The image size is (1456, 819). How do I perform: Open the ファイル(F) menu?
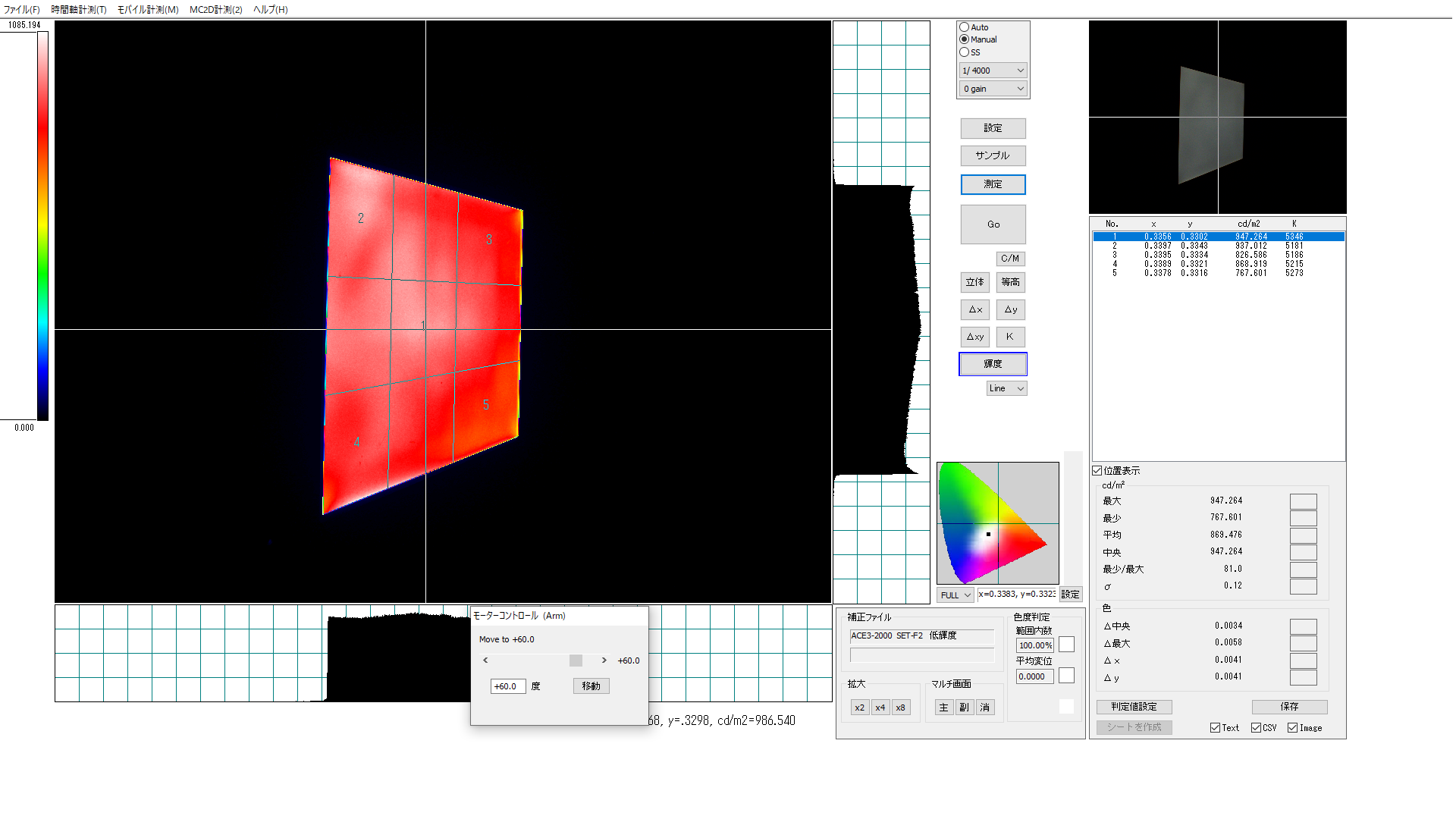[x=21, y=10]
